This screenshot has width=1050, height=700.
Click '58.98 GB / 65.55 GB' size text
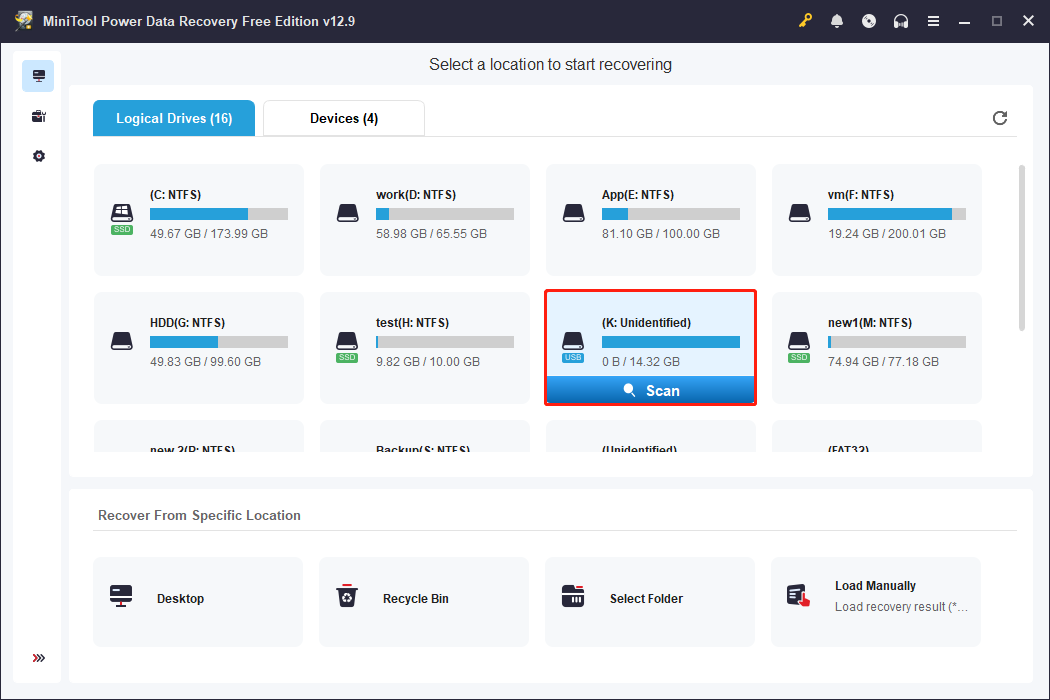tap(431, 234)
